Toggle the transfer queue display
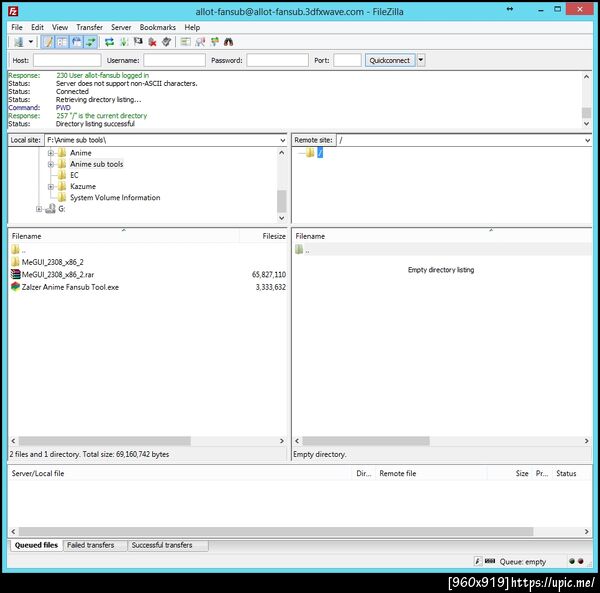The width and height of the screenshot is (600, 593). click(91, 42)
